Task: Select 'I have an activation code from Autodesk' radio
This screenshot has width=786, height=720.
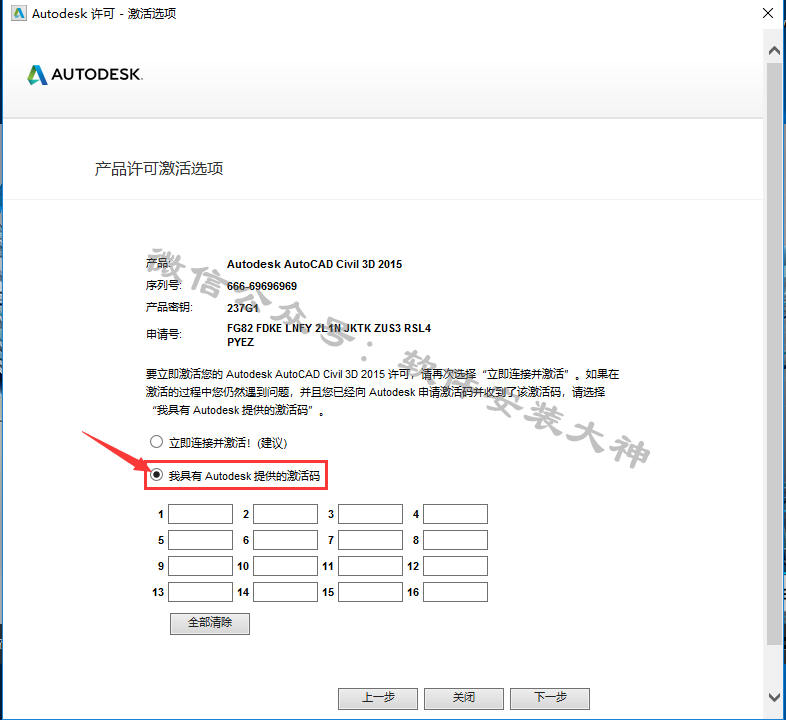Action: (x=156, y=474)
